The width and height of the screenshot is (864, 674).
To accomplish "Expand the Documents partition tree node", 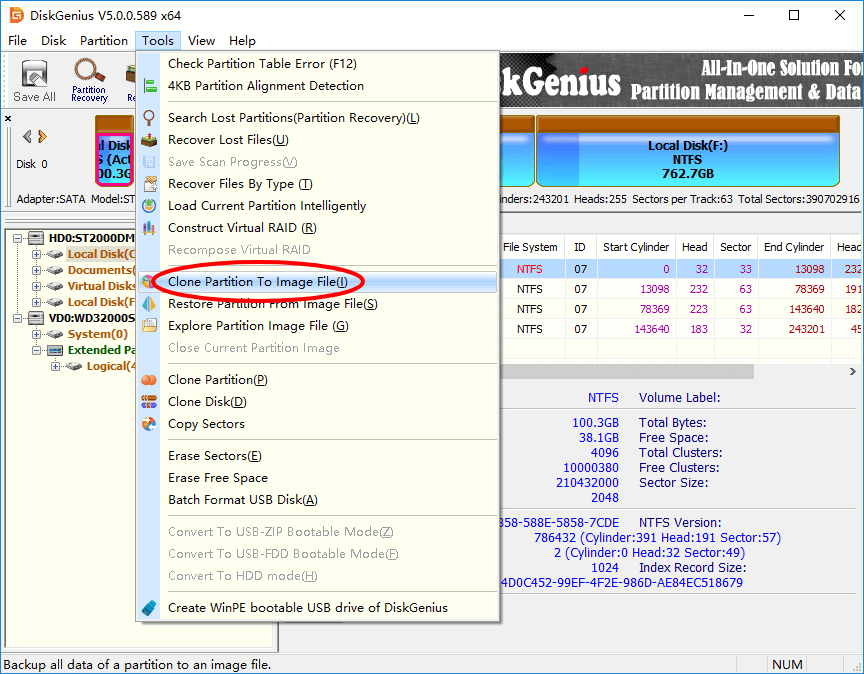I will click(x=36, y=270).
